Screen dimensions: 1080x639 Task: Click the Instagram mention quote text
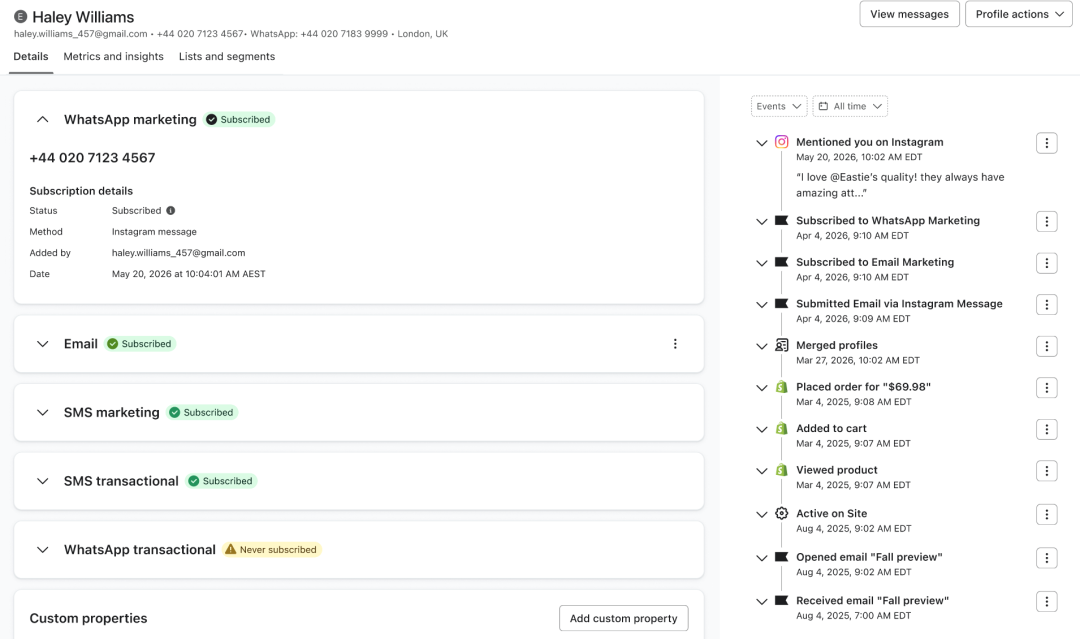(900, 185)
